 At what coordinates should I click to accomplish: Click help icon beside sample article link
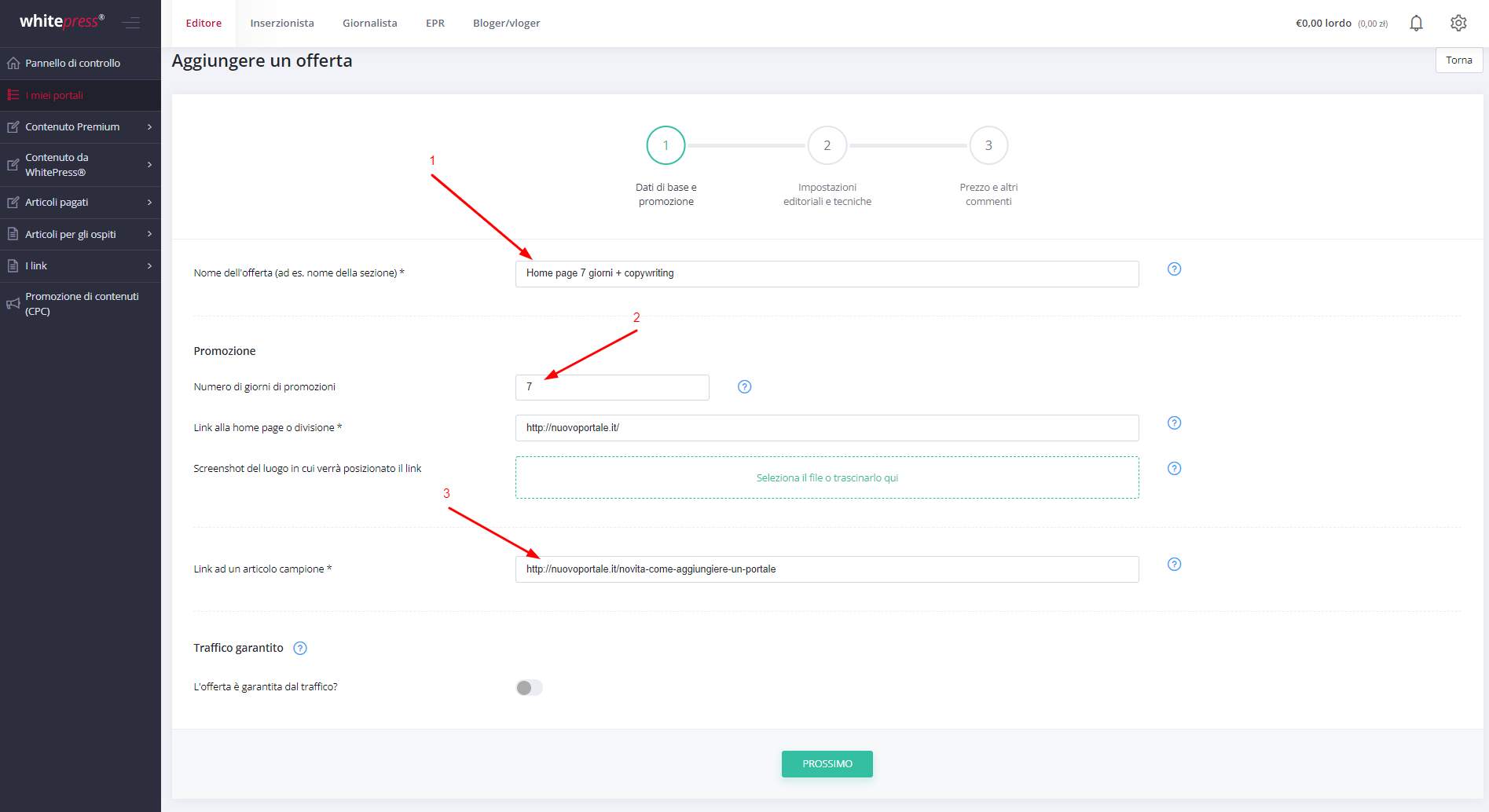coord(1174,565)
